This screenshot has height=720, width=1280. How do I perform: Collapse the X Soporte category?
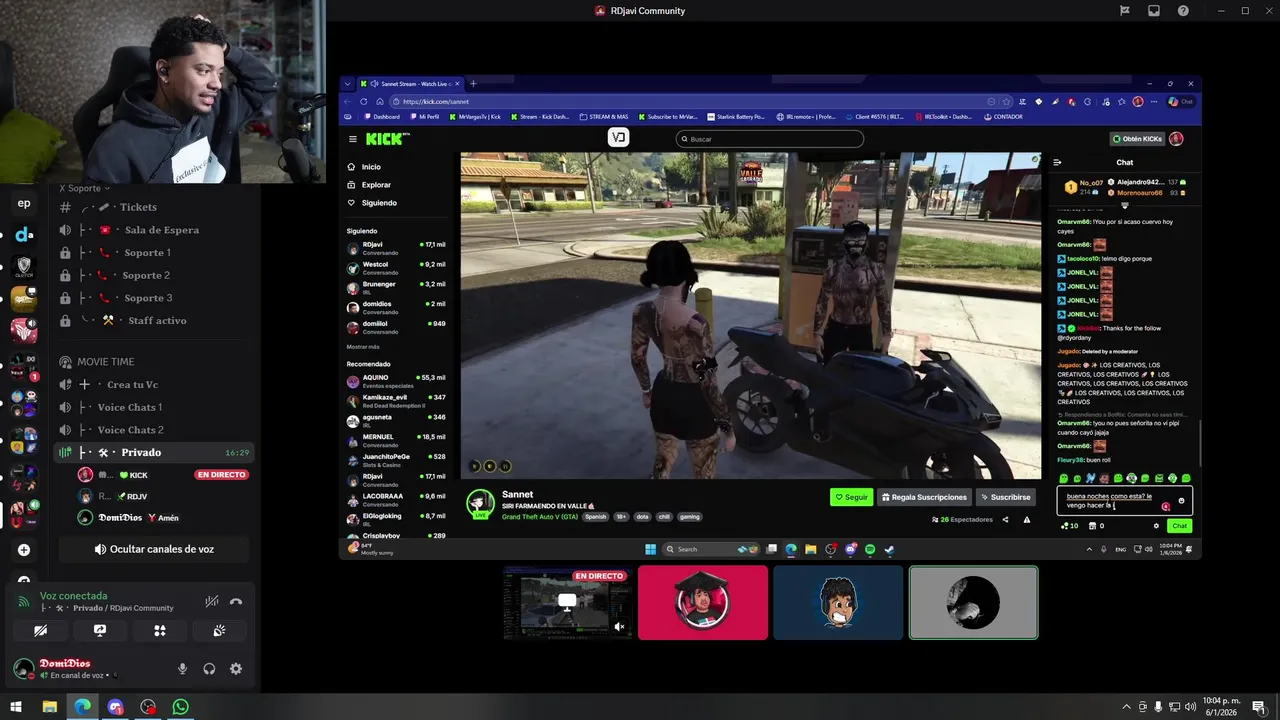pos(85,188)
